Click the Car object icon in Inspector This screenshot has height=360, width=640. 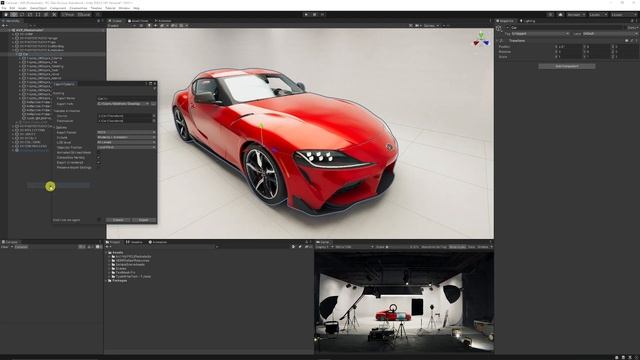coord(499,29)
